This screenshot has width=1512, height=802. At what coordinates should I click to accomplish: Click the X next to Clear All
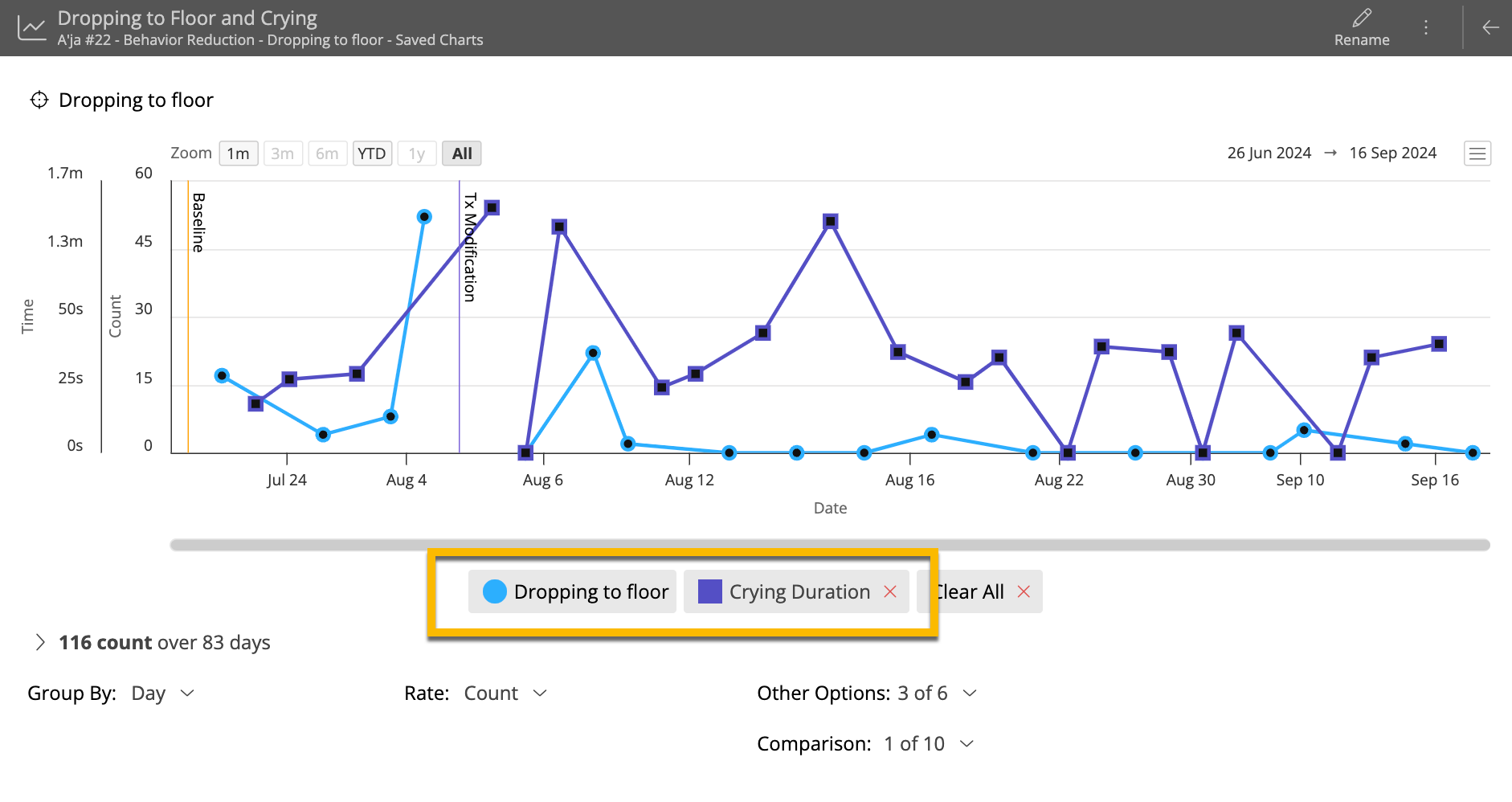1024,591
